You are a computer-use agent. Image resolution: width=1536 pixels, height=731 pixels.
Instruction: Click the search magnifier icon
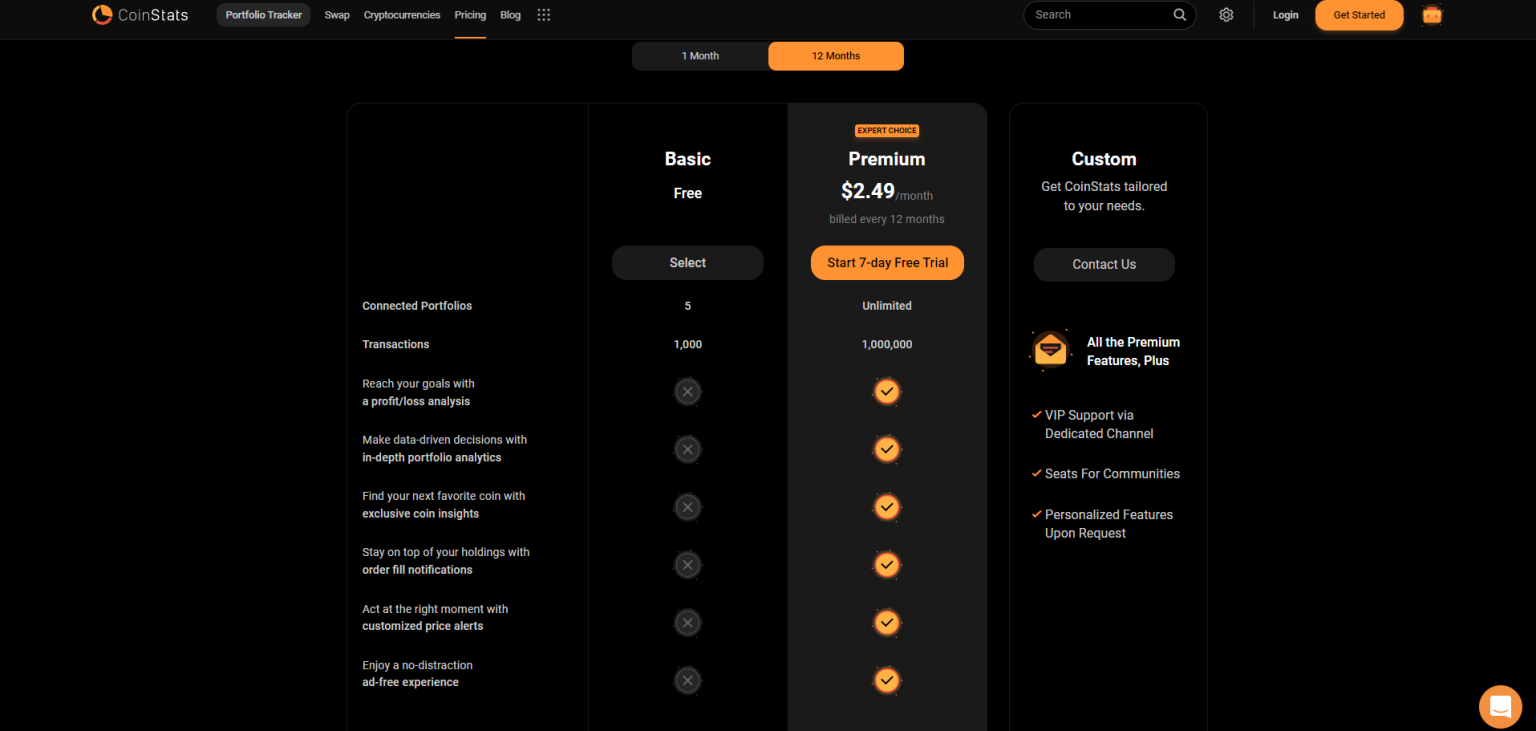click(1180, 15)
